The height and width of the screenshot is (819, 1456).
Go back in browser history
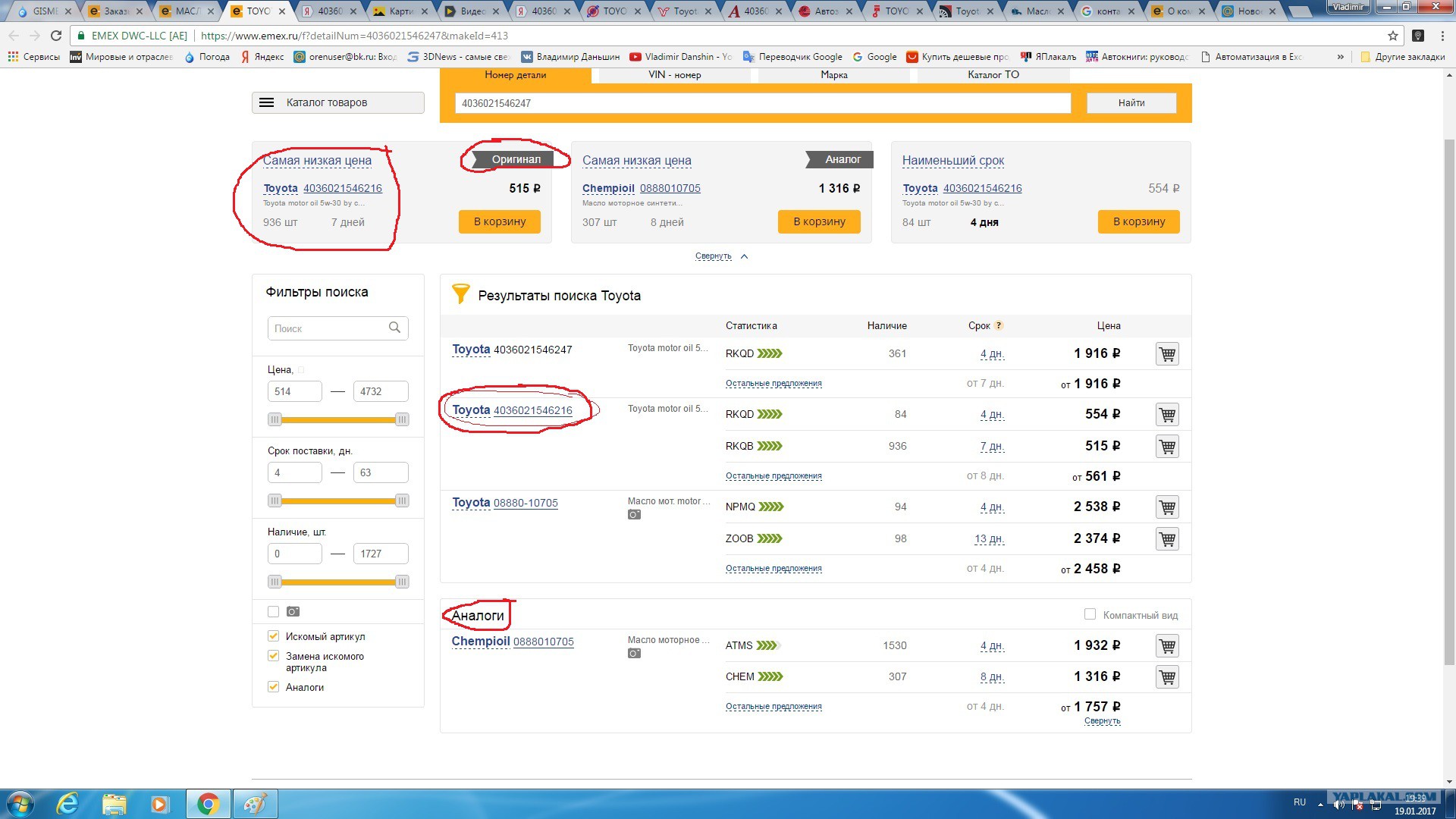click(14, 36)
